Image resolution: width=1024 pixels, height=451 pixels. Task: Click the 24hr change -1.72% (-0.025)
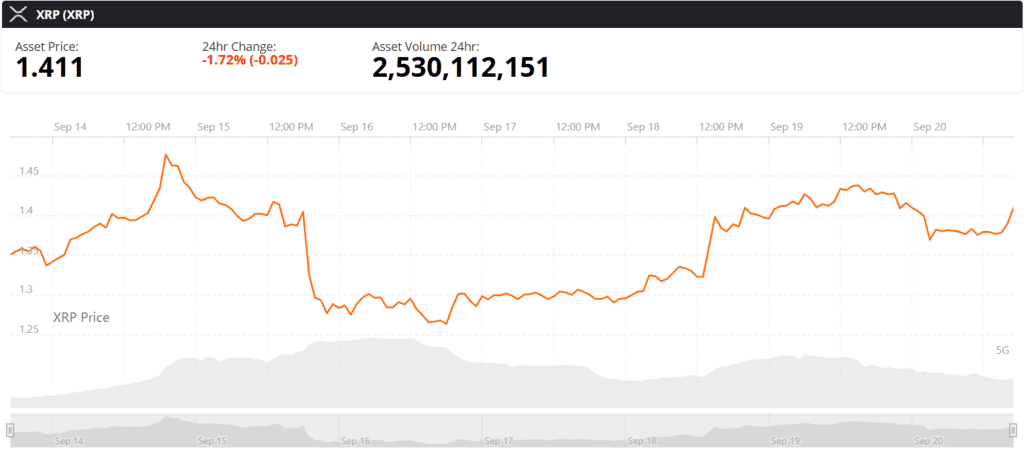250,60
